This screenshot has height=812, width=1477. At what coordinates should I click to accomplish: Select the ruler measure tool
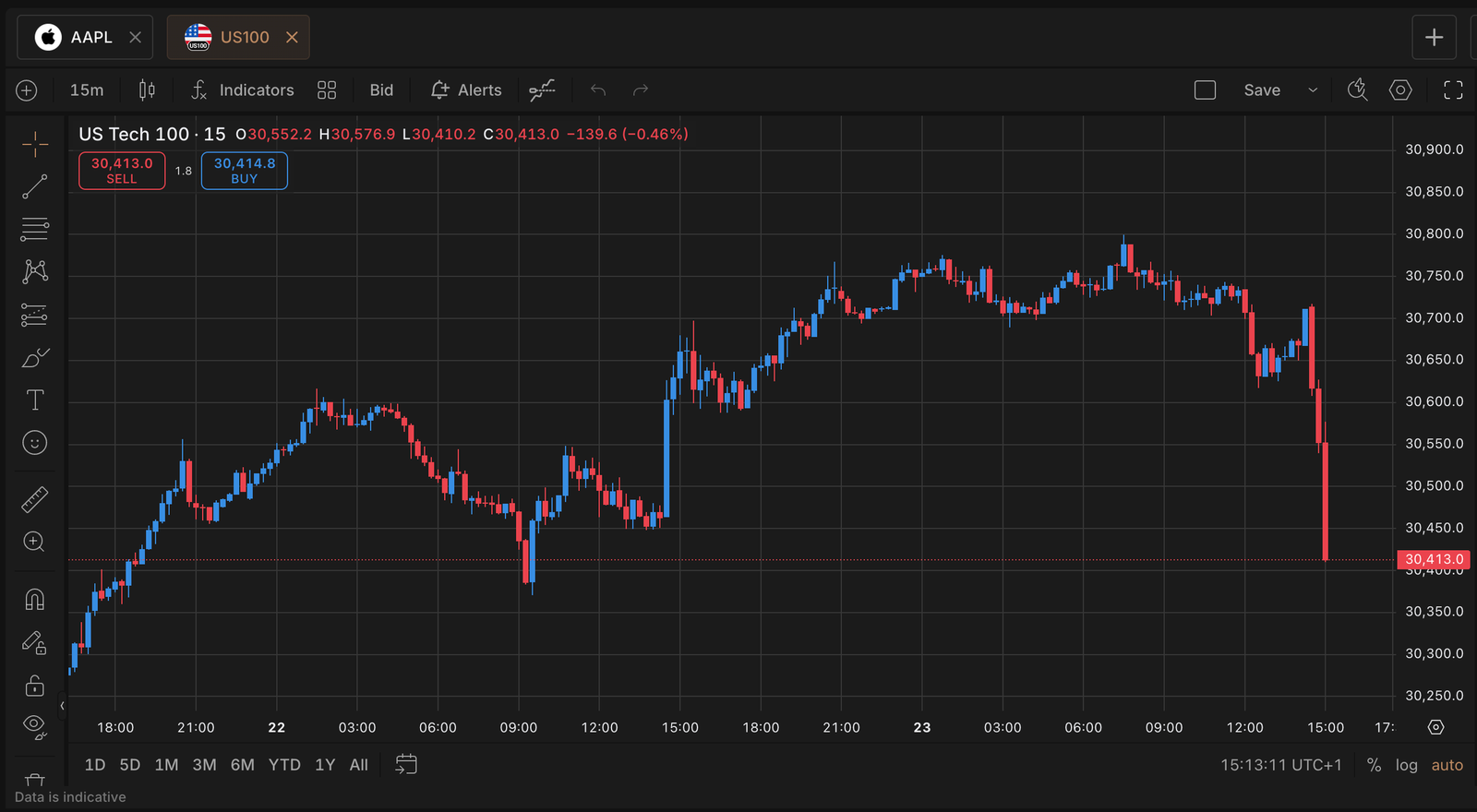[35, 499]
